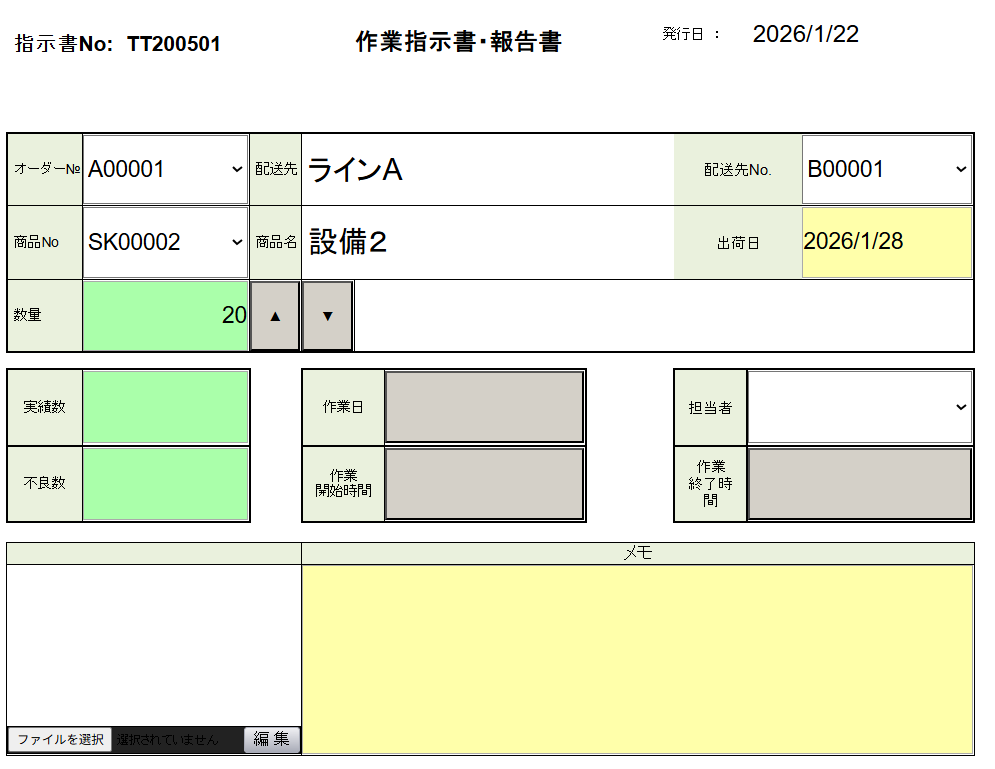Open the オーダー№ dropdown showing A00001
This screenshot has width=995, height=769.
click(x=165, y=170)
